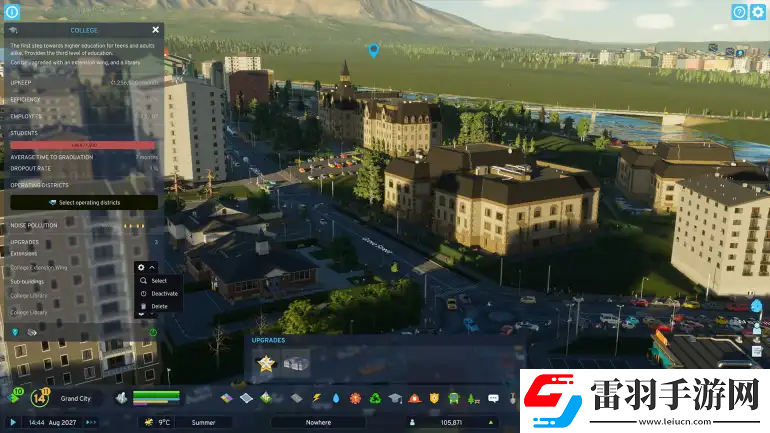Viewport: 770px width, 433px height.
Task: Open the Education graduation cap menu
Action: (x=395, y=398)
